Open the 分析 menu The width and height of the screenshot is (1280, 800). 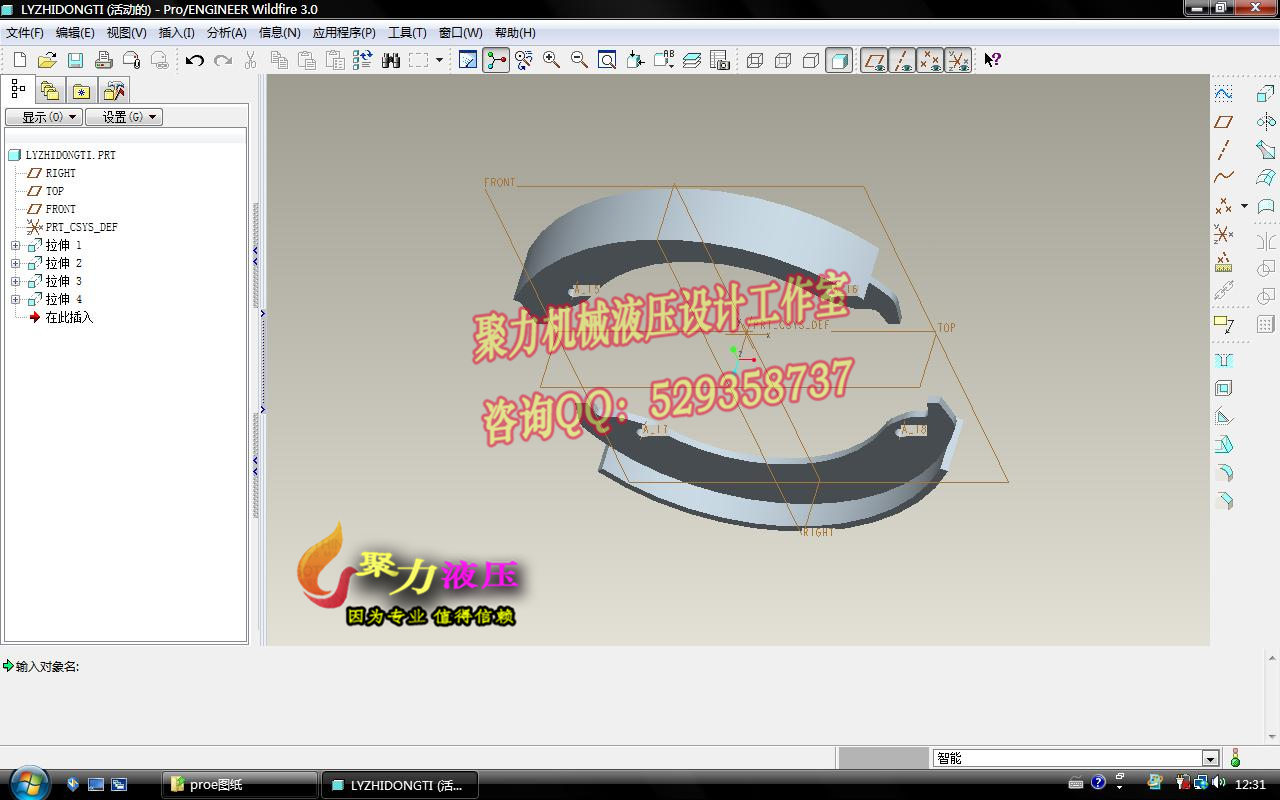tap(226, 32)
